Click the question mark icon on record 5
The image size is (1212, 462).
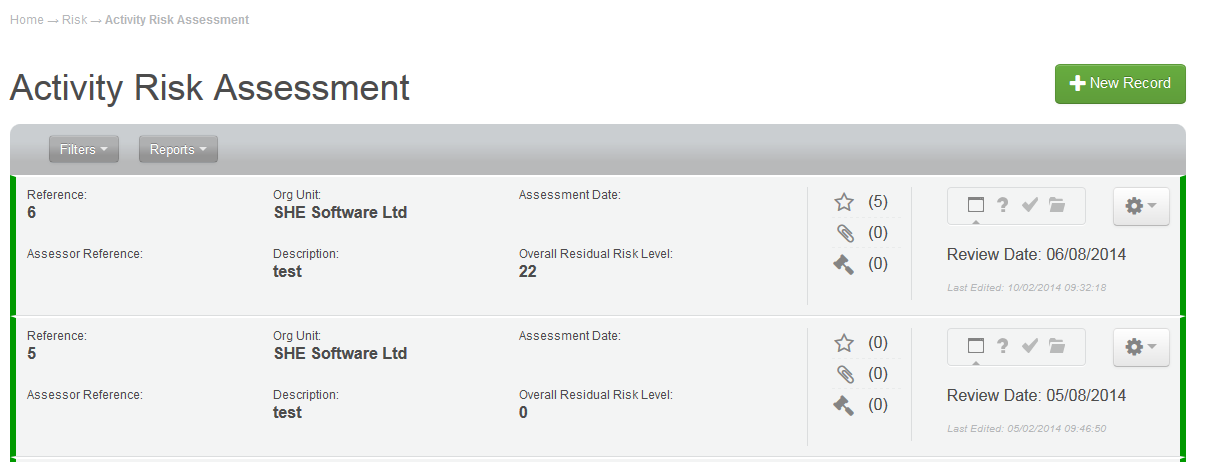[x=1003, y=346]
